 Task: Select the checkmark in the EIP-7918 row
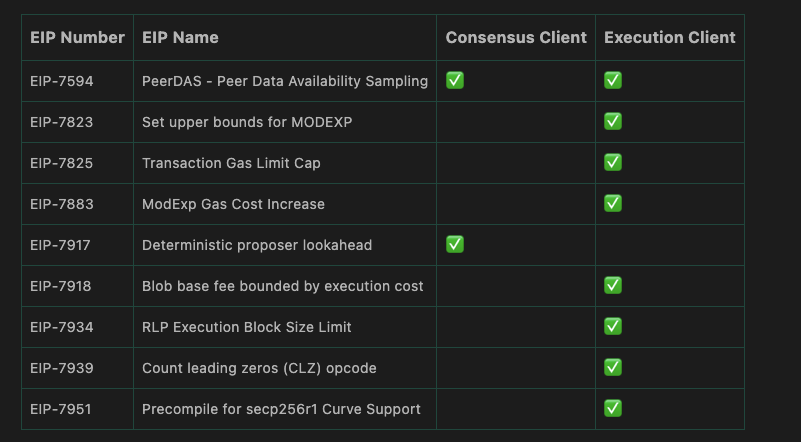tap(613, 285)
